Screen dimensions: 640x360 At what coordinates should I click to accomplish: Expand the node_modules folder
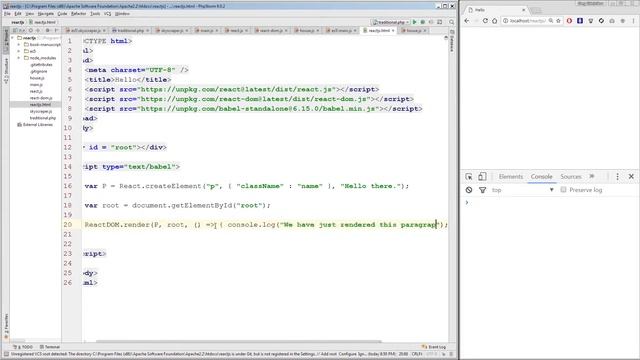tap(18, 58)
